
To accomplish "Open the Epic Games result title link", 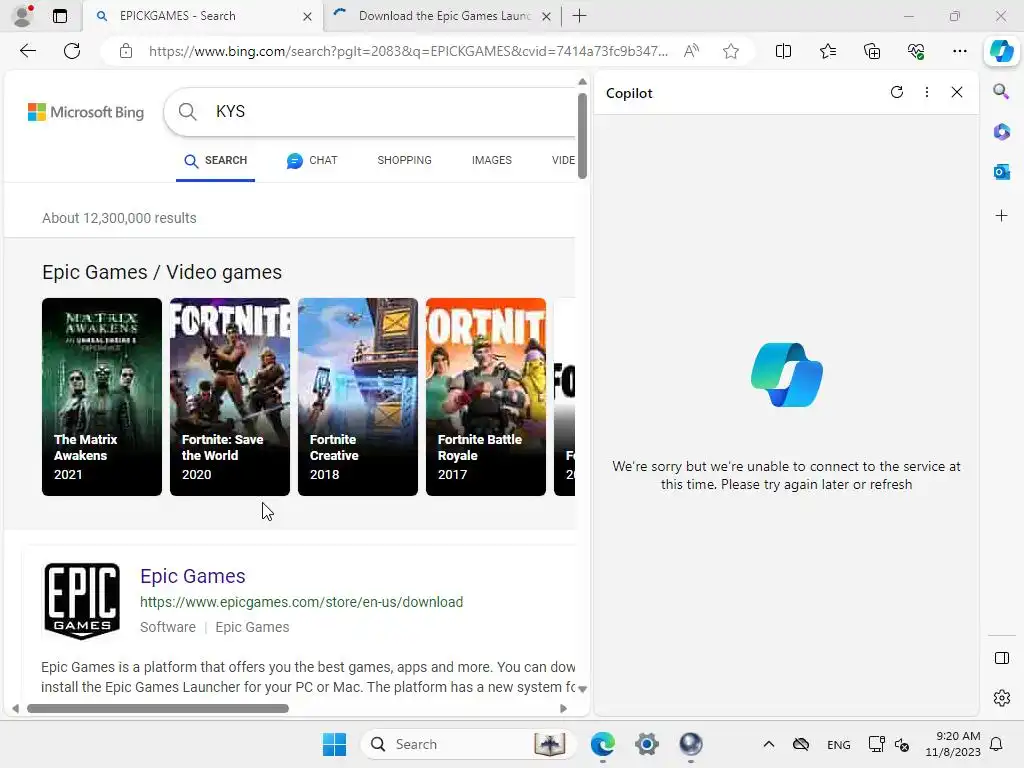I will tap(193, 576).
